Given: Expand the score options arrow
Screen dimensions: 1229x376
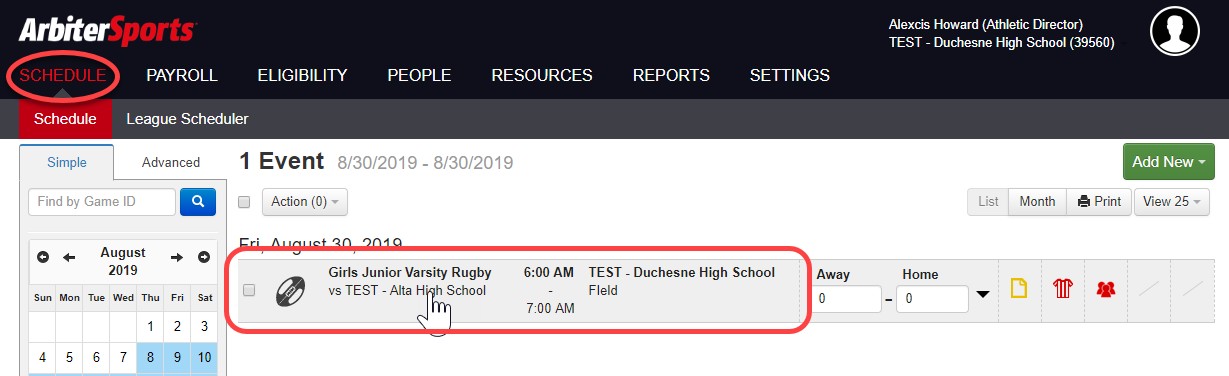Looking at the screenshot, I should (983, 294).
